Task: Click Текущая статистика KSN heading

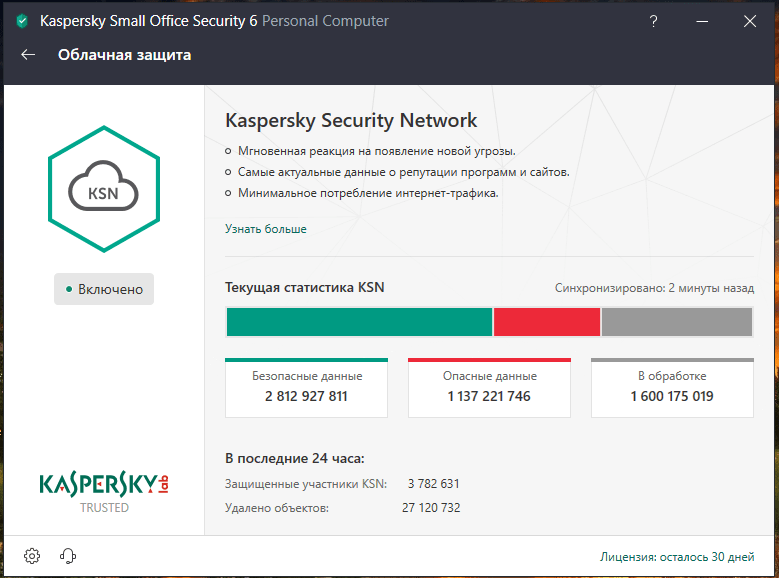Action: (x=305, y=287)
